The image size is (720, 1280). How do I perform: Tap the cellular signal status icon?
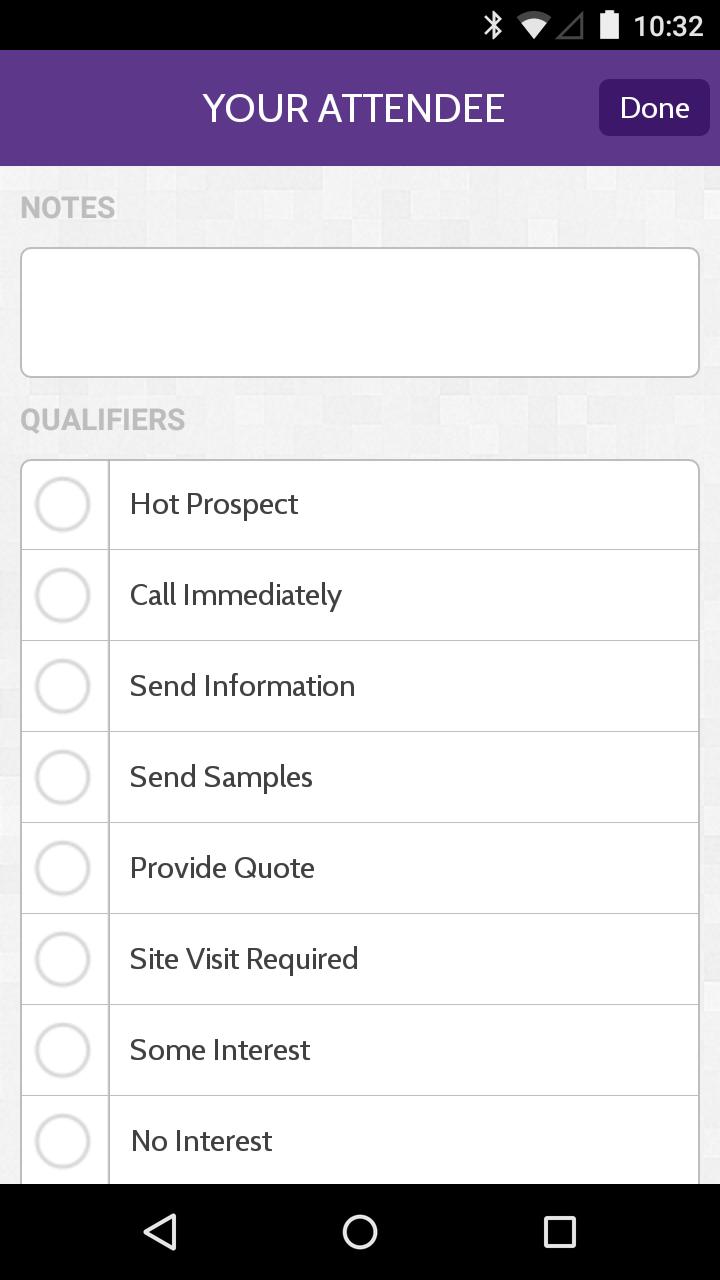click(570, 25)
